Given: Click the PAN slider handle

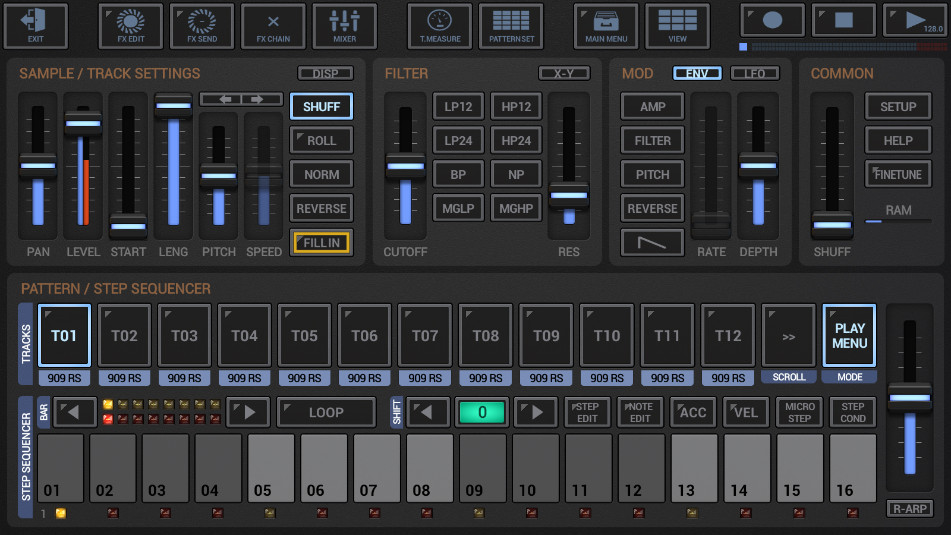Looking at the screenshot, I should pos(38,166).
